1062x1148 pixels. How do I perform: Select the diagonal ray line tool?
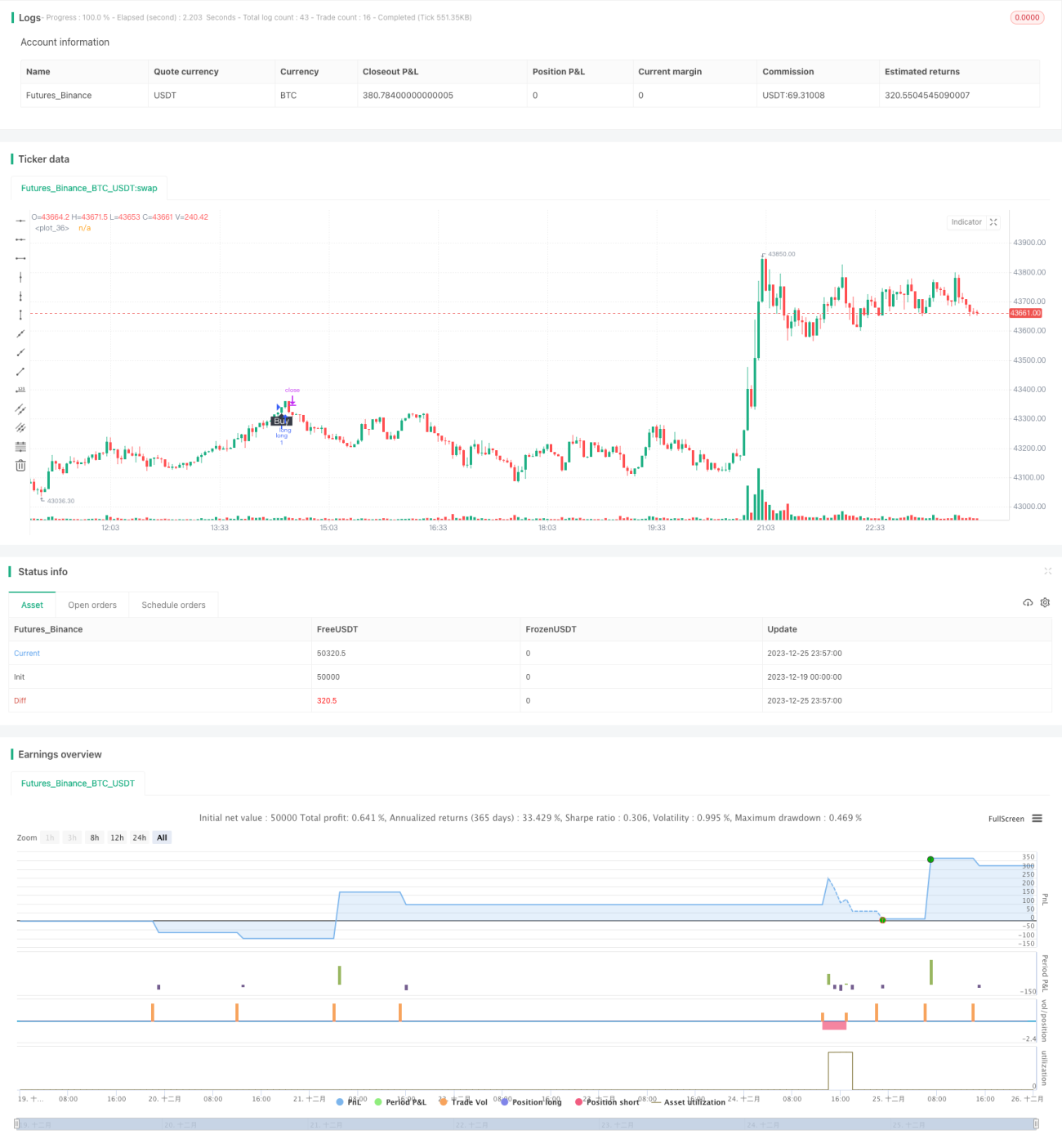point(20,352)
